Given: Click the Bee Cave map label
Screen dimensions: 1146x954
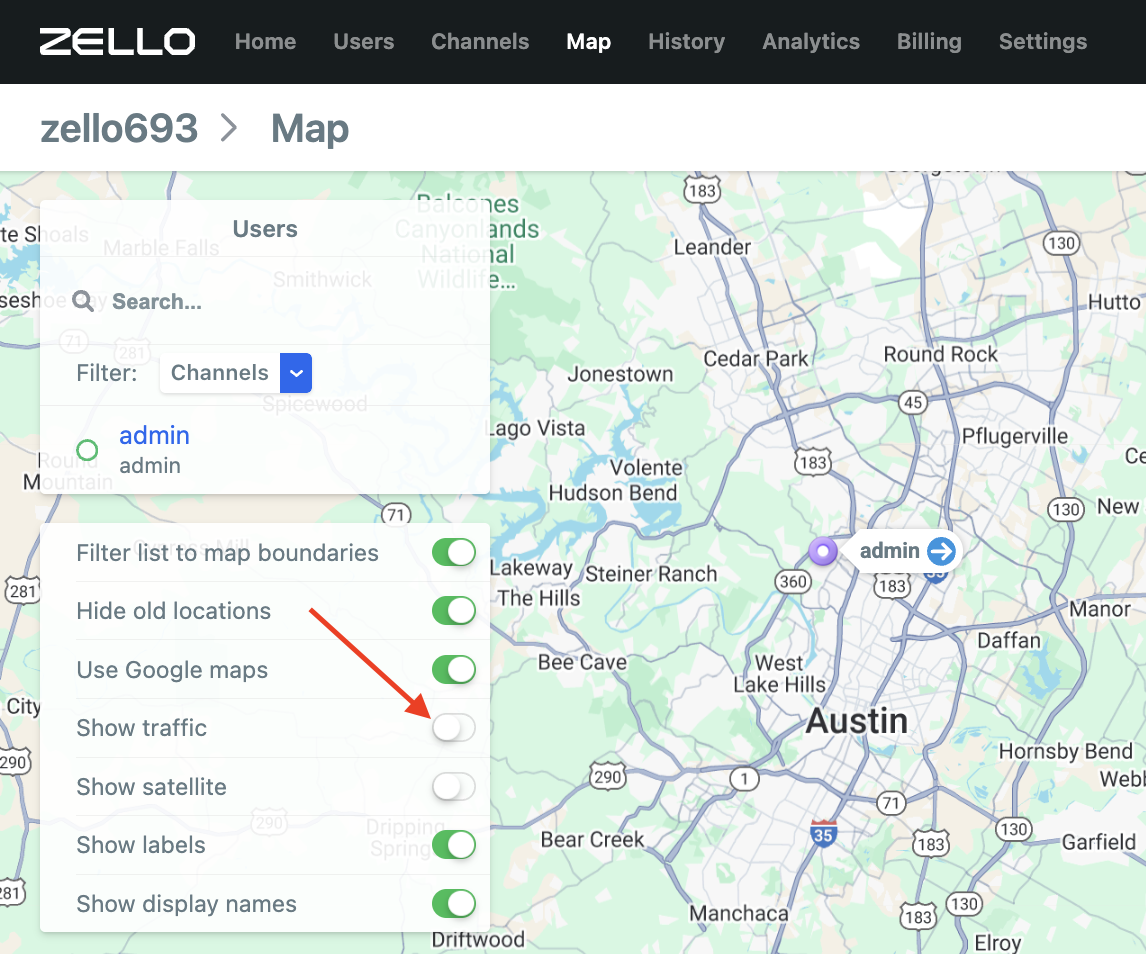Looking at the screenshot, I should point(583,662).
